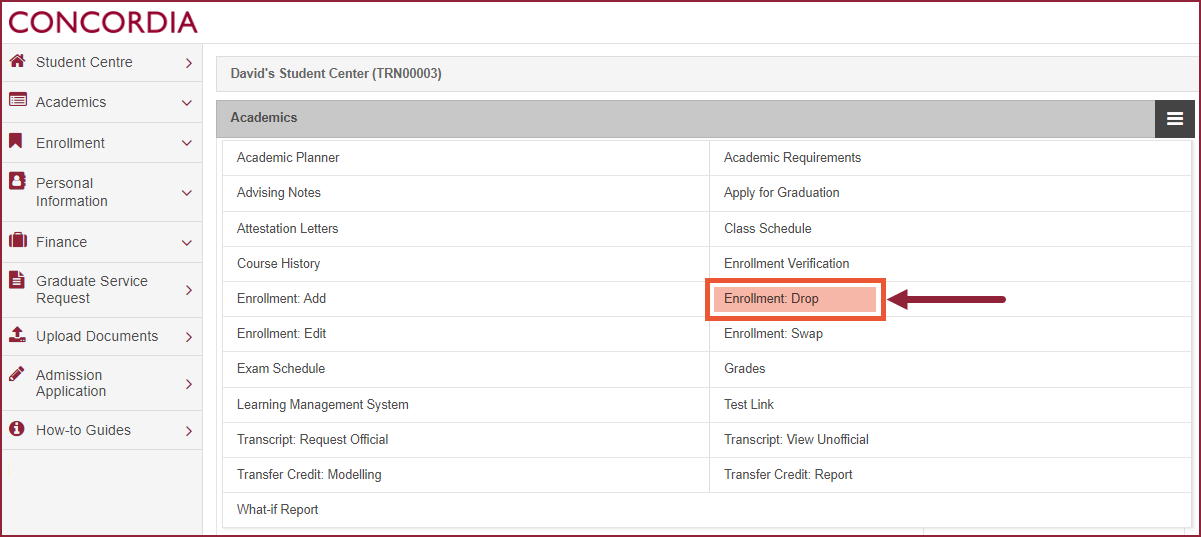Click the Enrollment bookmark icon
This screenshot has height=537, width=1201.
(16, 142)
